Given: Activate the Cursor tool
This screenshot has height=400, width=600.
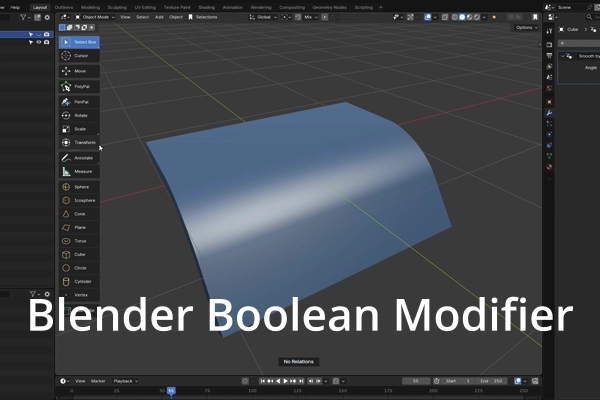Looking at the screenshot, I should tap(79, 56).
